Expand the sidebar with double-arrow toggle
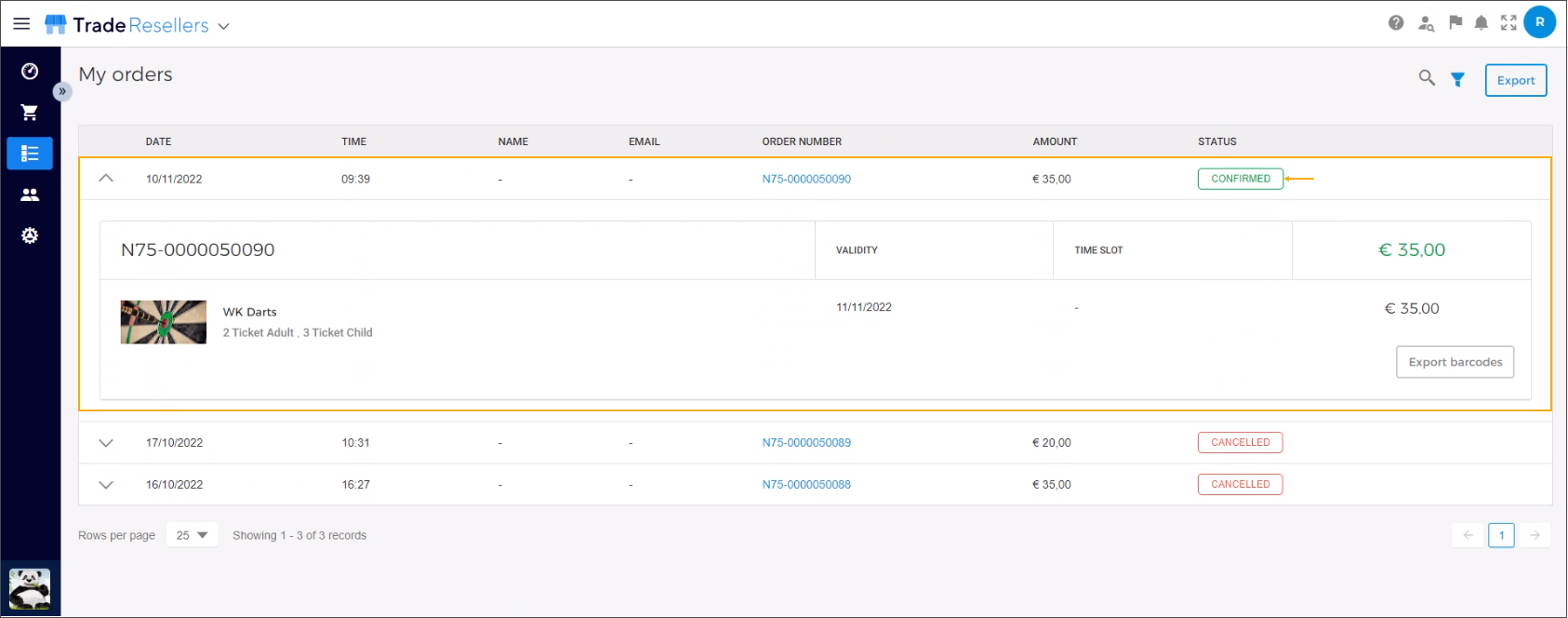Screen dimensions: 1568x618 (62, 91)
